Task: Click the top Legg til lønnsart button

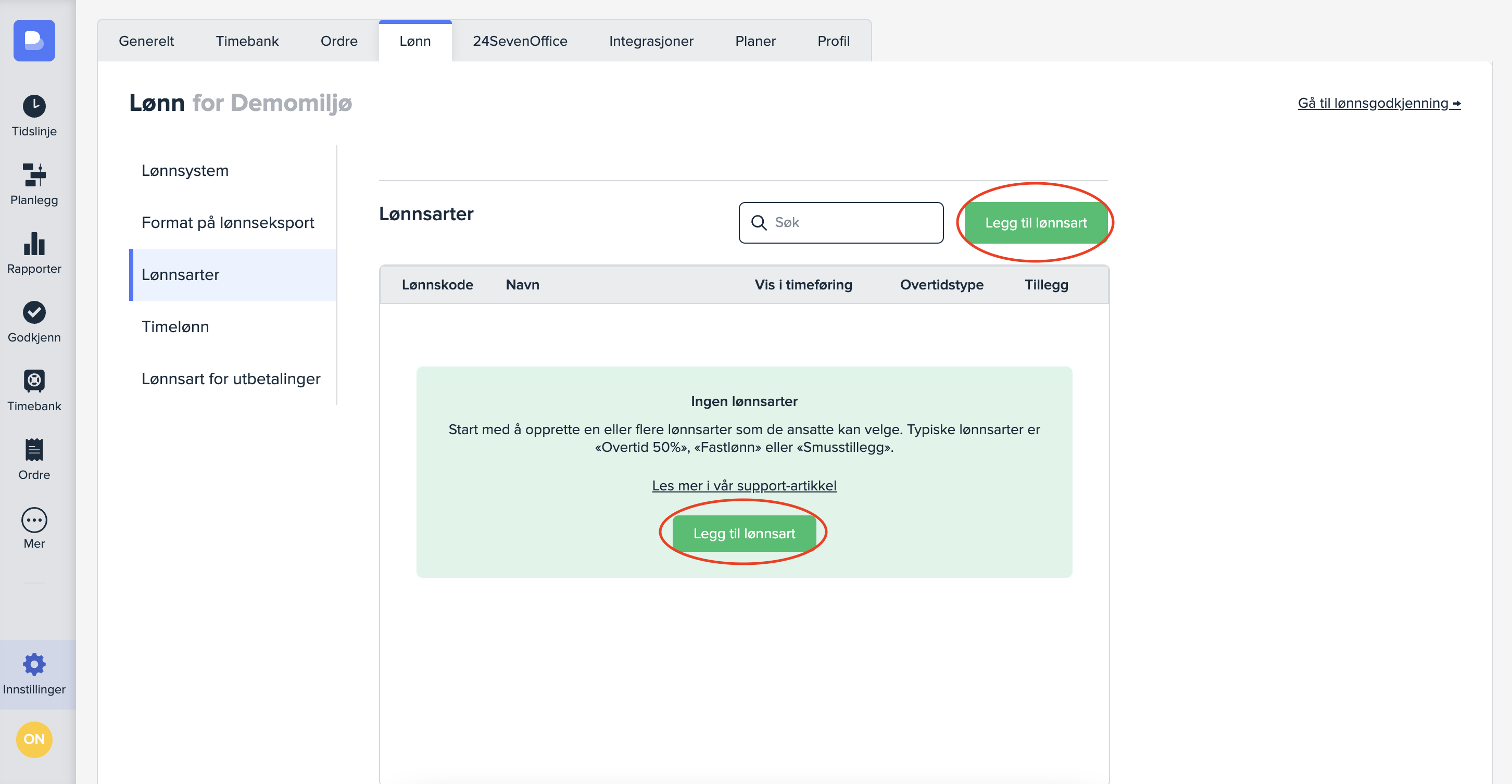Action: [1036, 223]
